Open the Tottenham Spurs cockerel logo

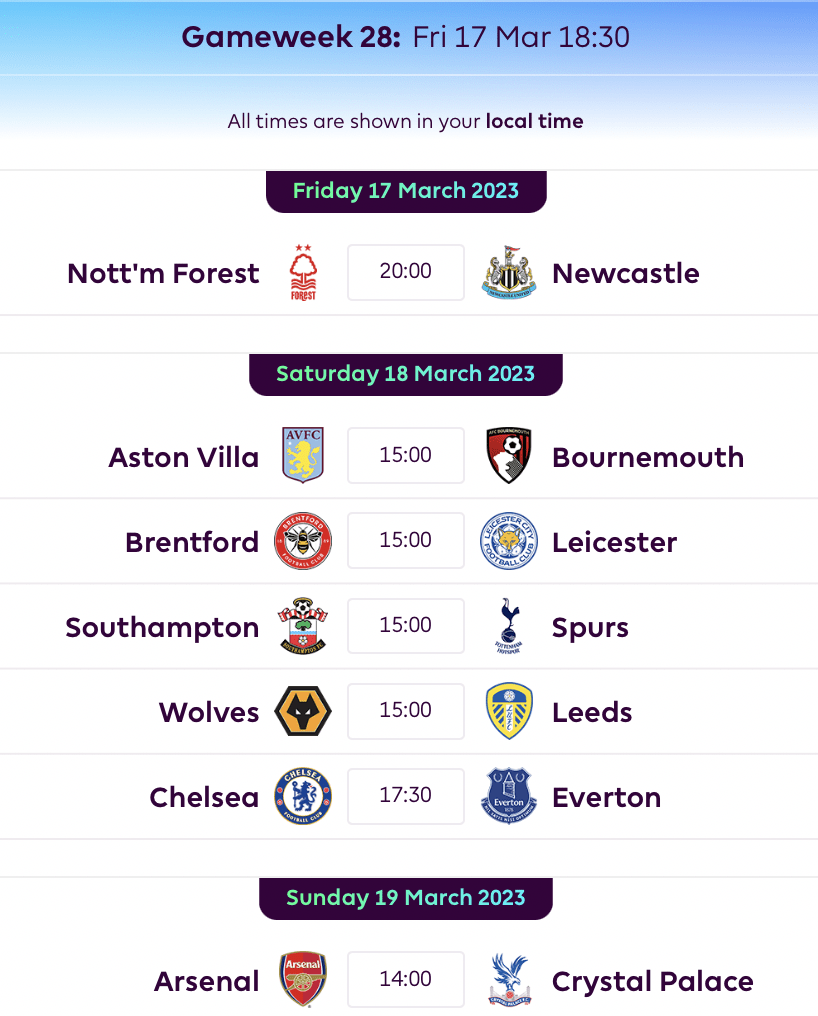click(x=509, y=625)
